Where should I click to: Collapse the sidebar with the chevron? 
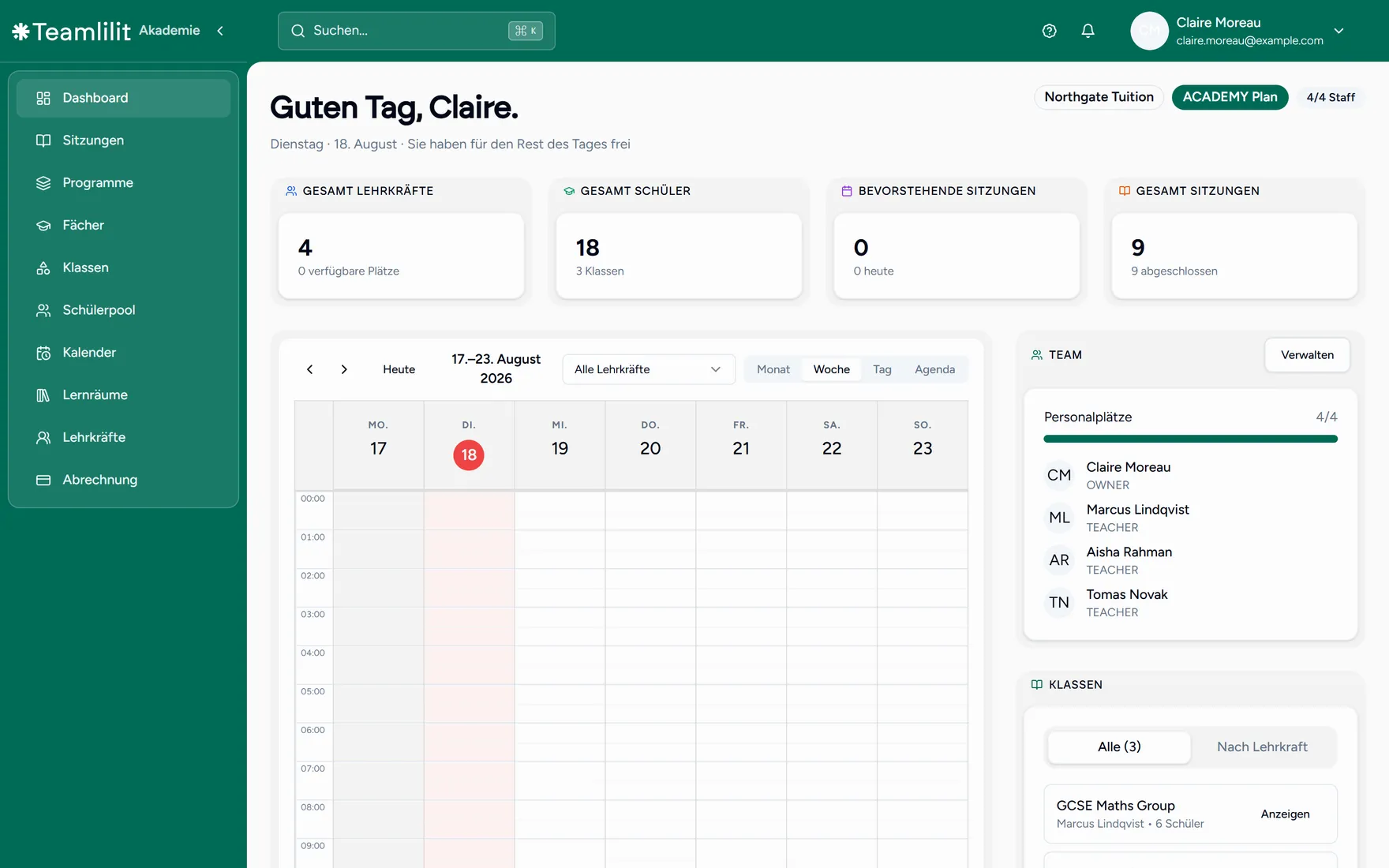tap(220, 31)
